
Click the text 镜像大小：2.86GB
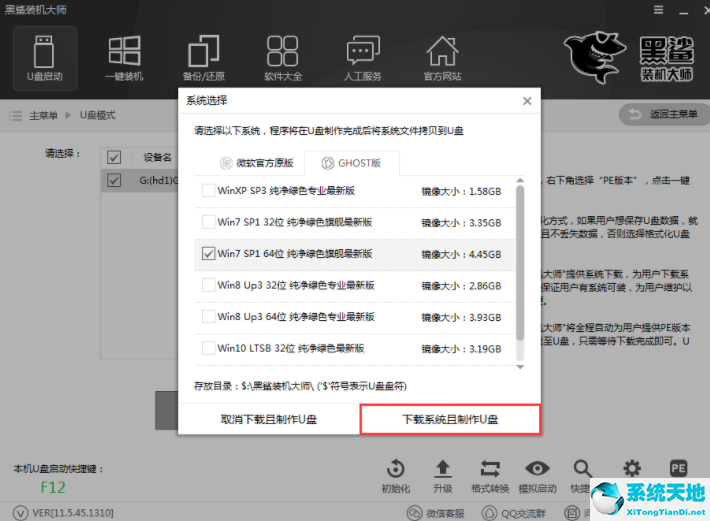[461, 286]
